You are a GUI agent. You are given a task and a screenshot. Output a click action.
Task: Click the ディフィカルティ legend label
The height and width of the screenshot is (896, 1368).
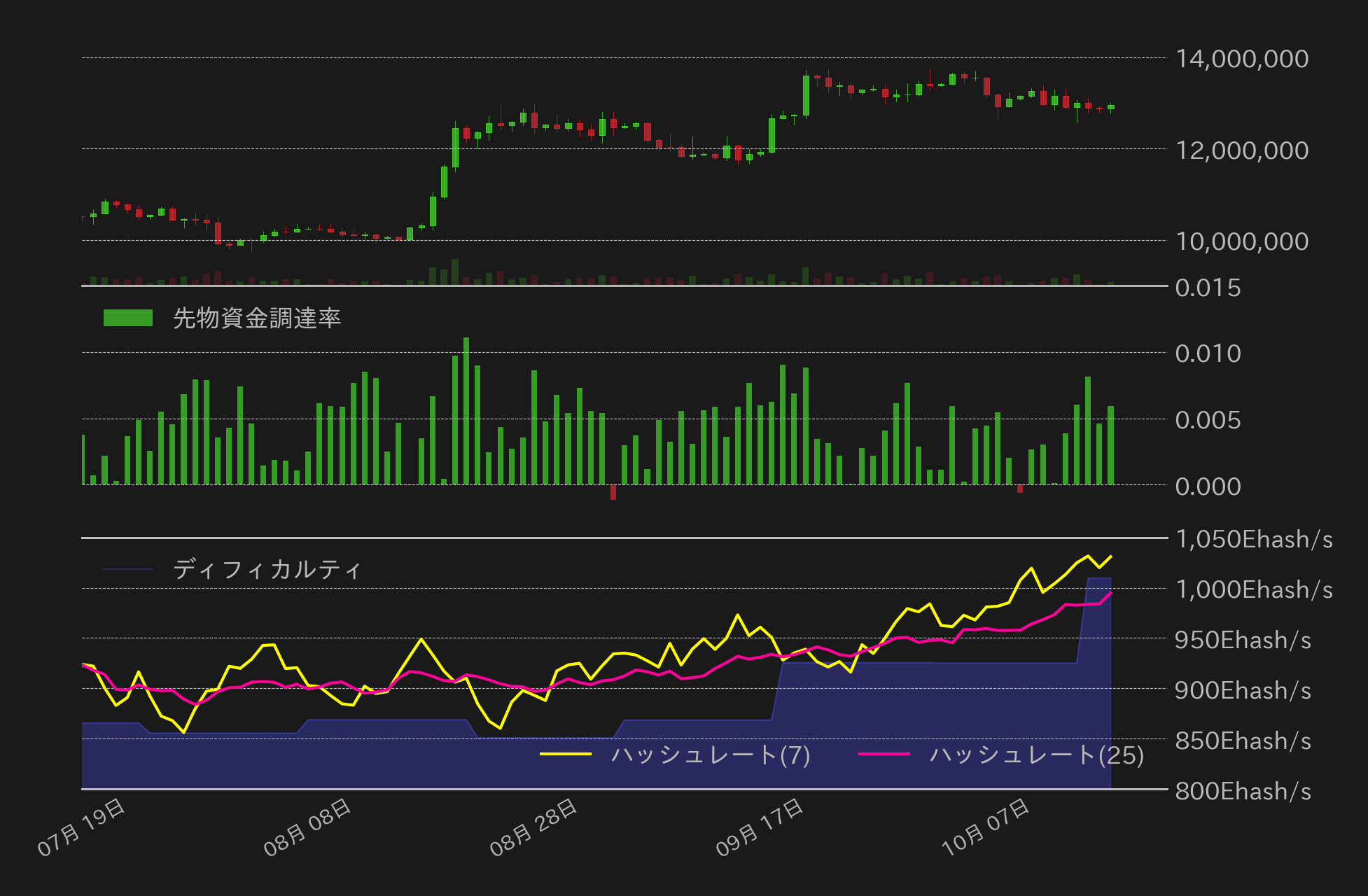[x=267, y=569]
